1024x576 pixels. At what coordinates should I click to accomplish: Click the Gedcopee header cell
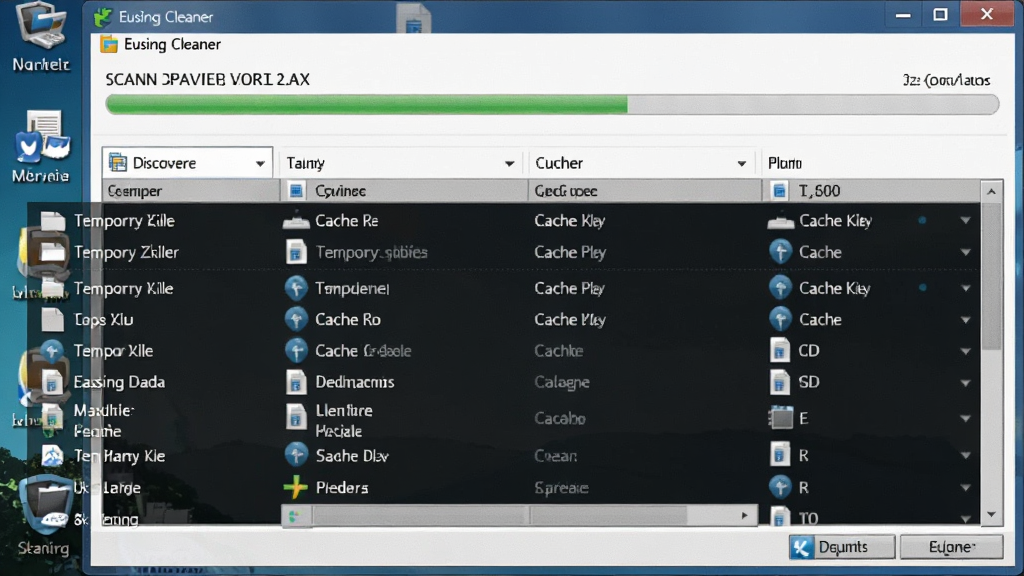coord(645,191)
